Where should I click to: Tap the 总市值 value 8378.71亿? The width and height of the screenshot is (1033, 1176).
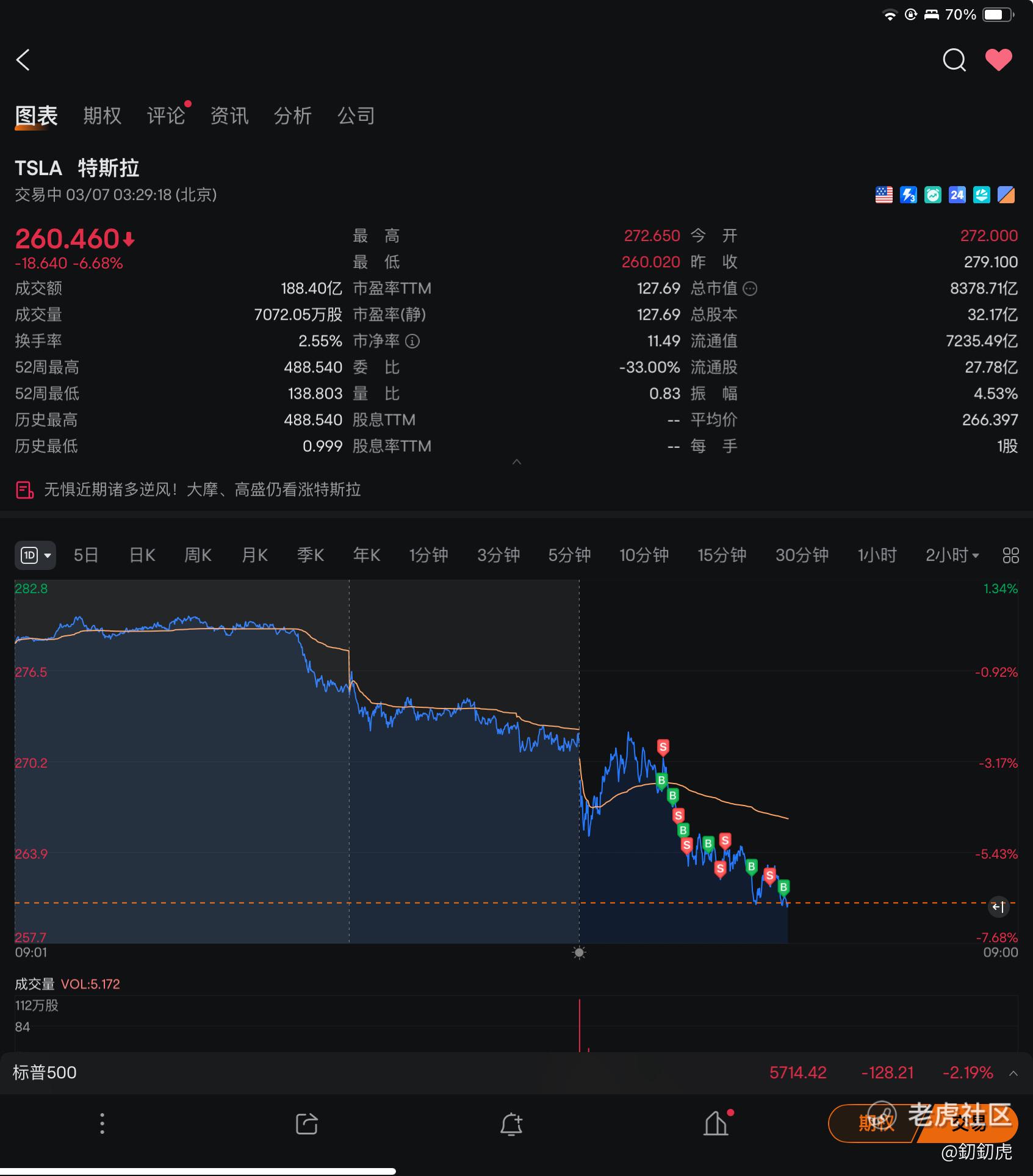984,289
